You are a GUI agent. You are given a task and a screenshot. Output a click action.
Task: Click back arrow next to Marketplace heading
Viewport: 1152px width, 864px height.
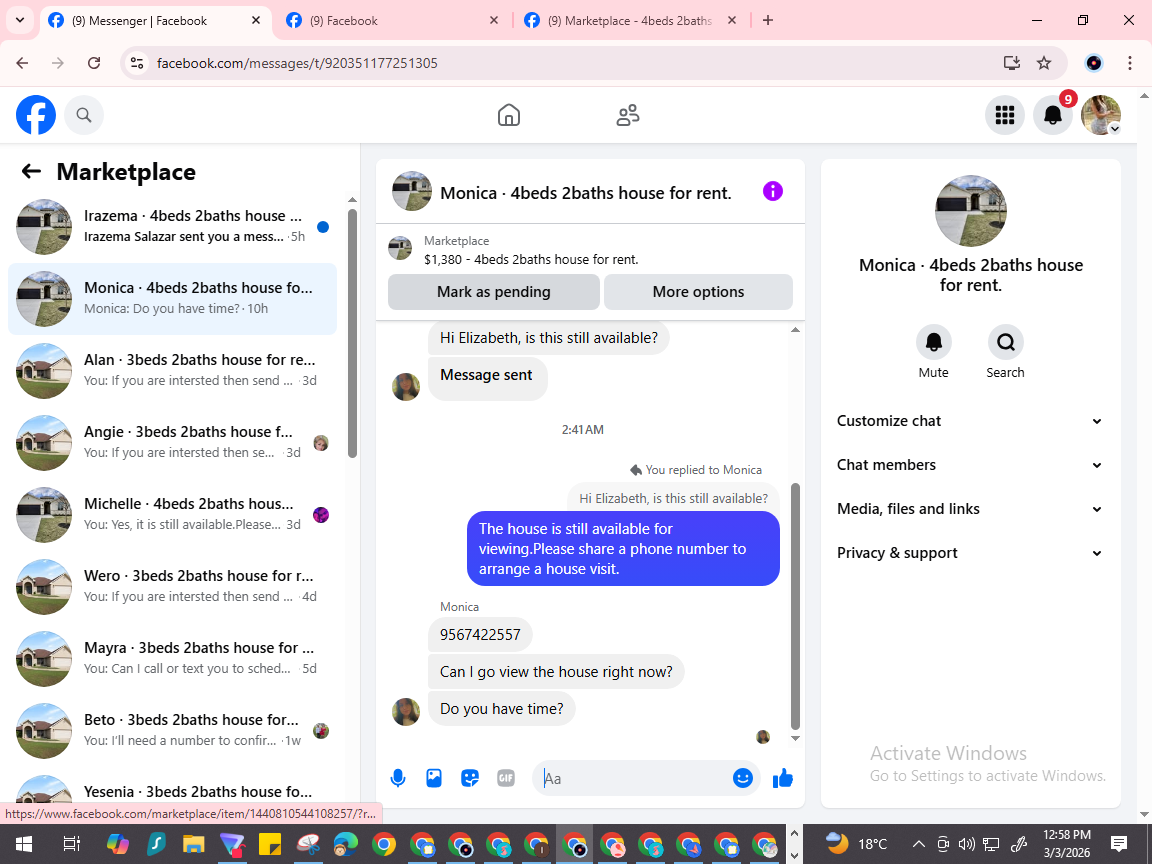tap(31, 171)
